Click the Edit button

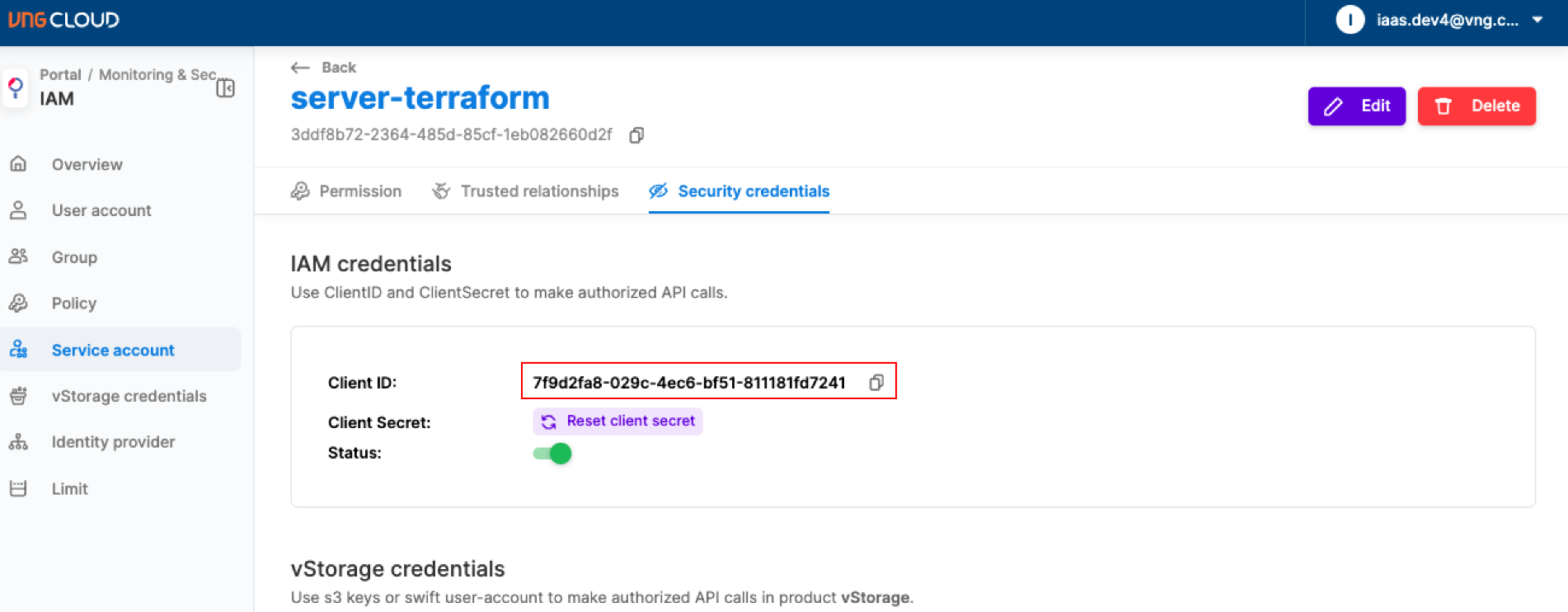point(1356,106)
